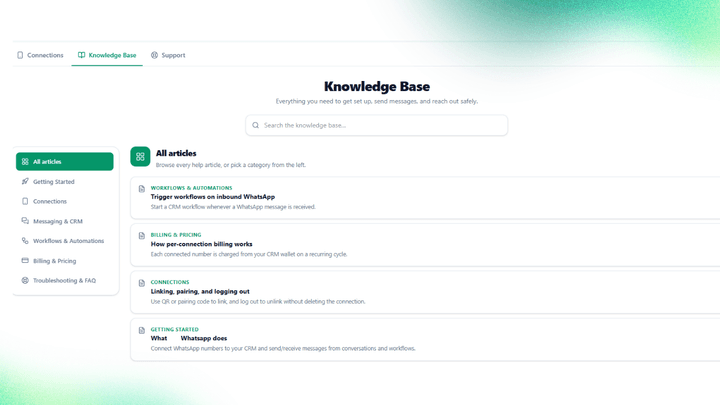Click the workflow icon for Workflows & Automations

tap(25, 241)
